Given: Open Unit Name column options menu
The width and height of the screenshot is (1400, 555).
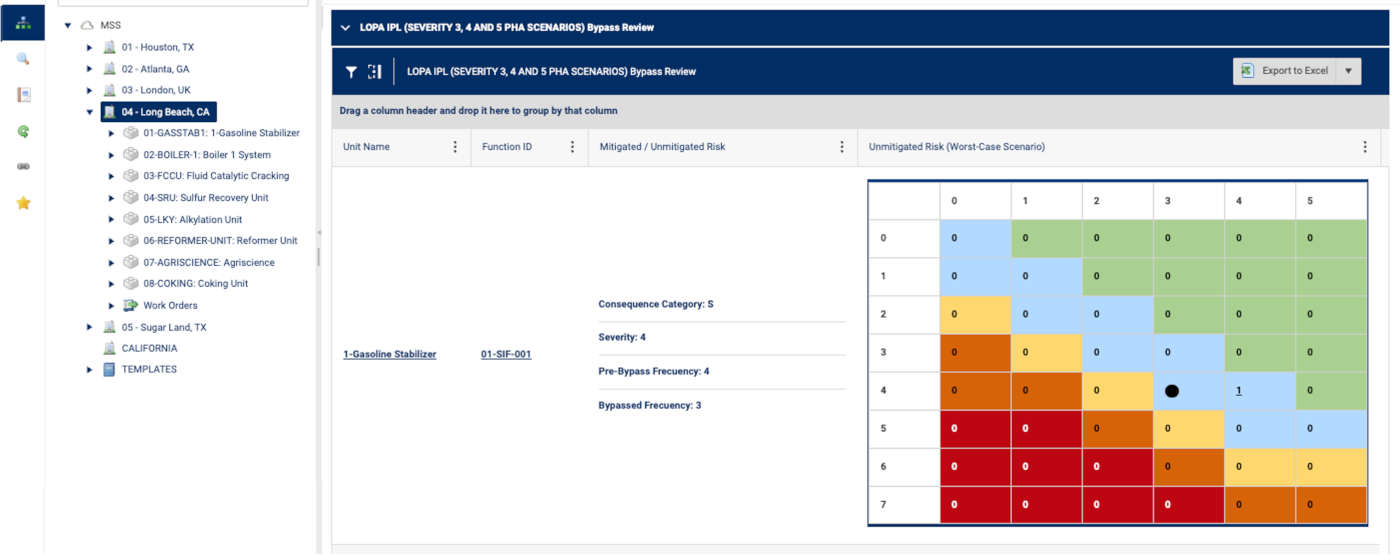Looking at the screenshot, I should (455, 147).
